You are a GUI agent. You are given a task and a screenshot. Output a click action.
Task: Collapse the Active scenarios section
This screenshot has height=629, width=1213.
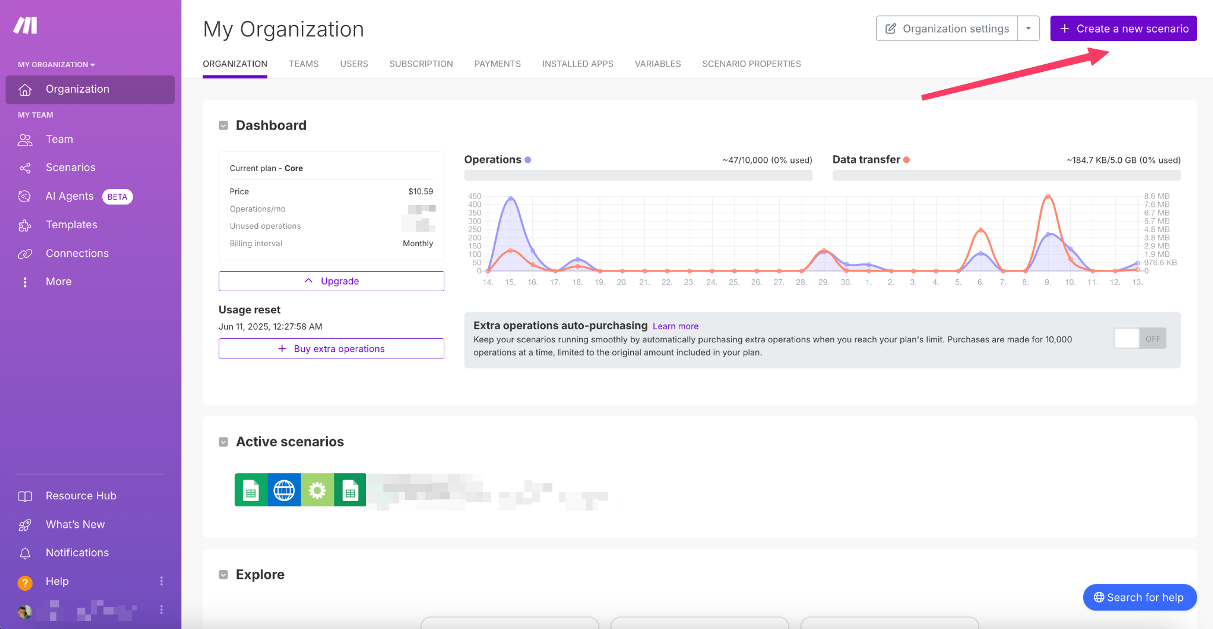pyautogui.click(x=224, y=442)
